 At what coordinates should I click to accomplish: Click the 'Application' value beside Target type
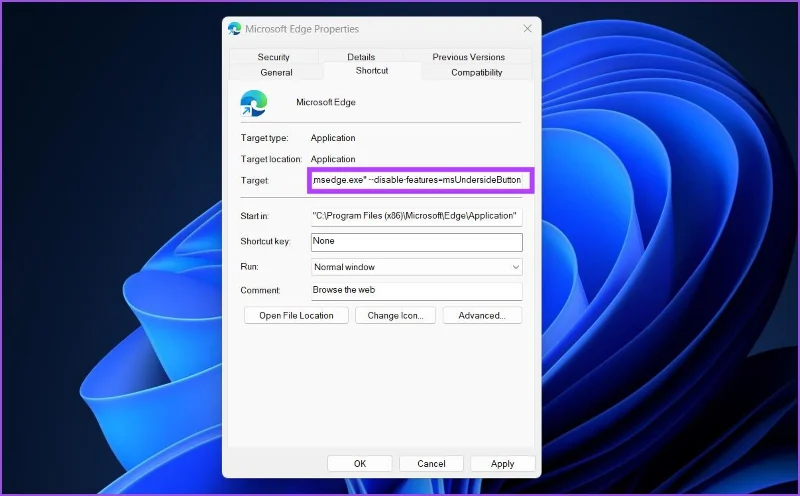(x=333, y=138)
